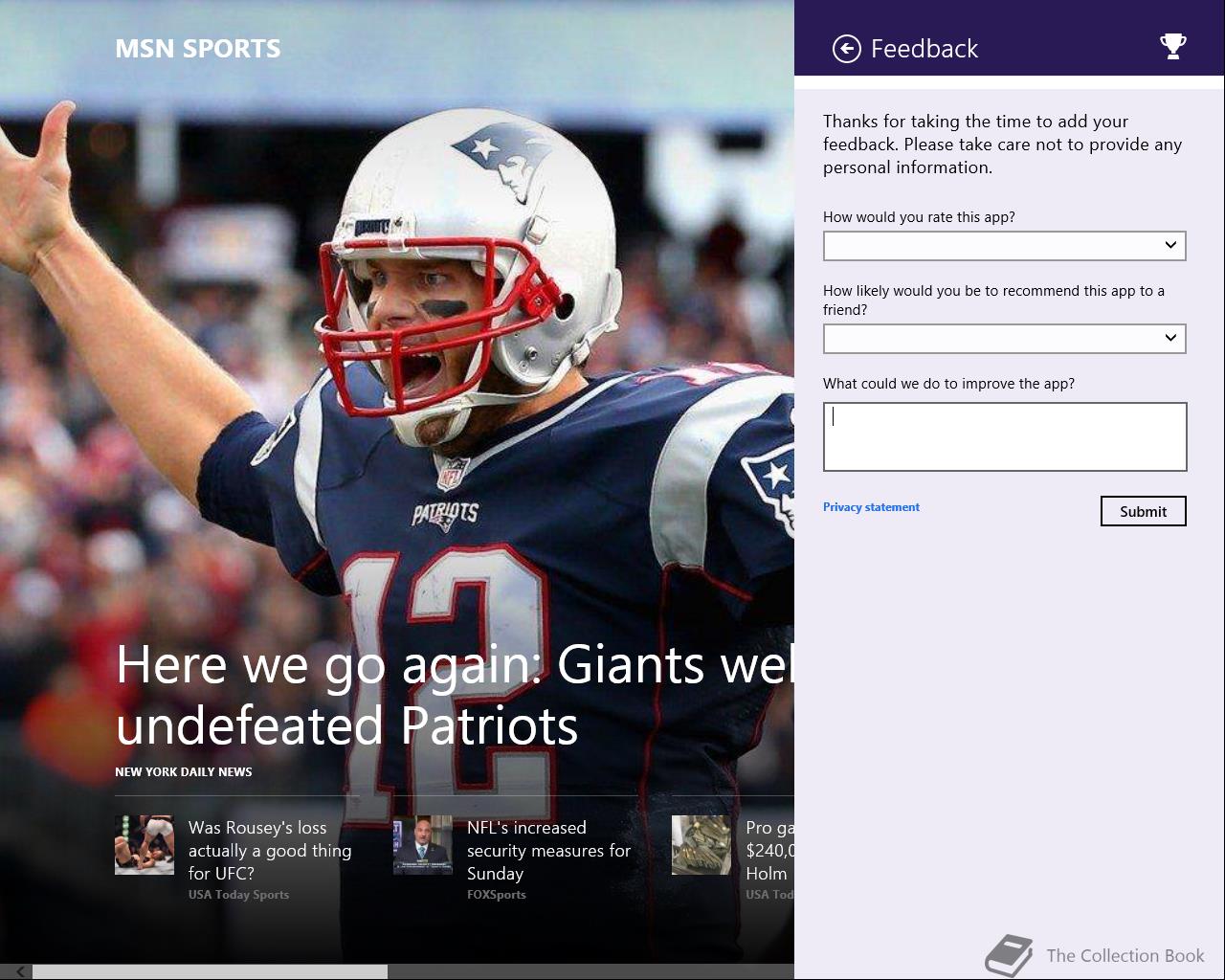The height and width of the screenshot is (980, 1225).
Task: Go back using the Feedback arrow icon
Action: pyautogui.click(x=847, y=49)
